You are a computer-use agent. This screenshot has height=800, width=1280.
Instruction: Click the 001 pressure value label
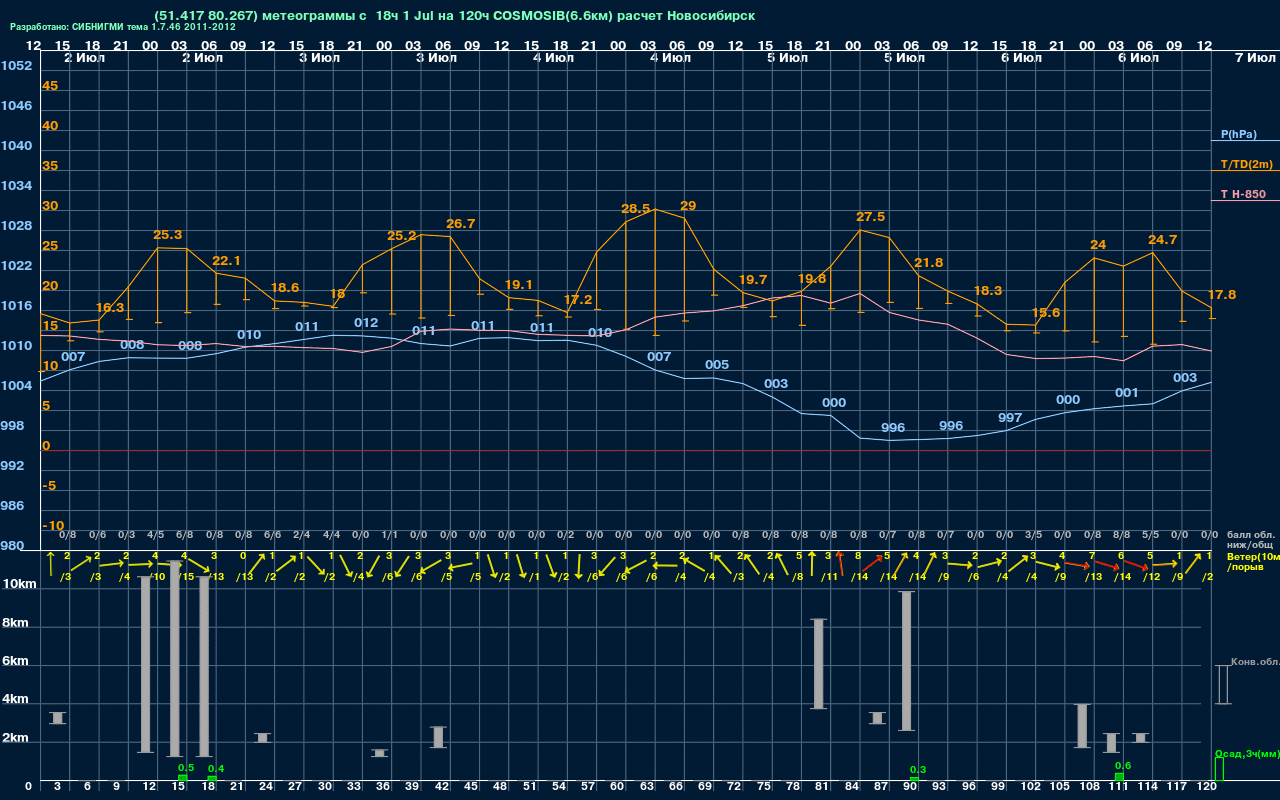tap(1127, 393)
